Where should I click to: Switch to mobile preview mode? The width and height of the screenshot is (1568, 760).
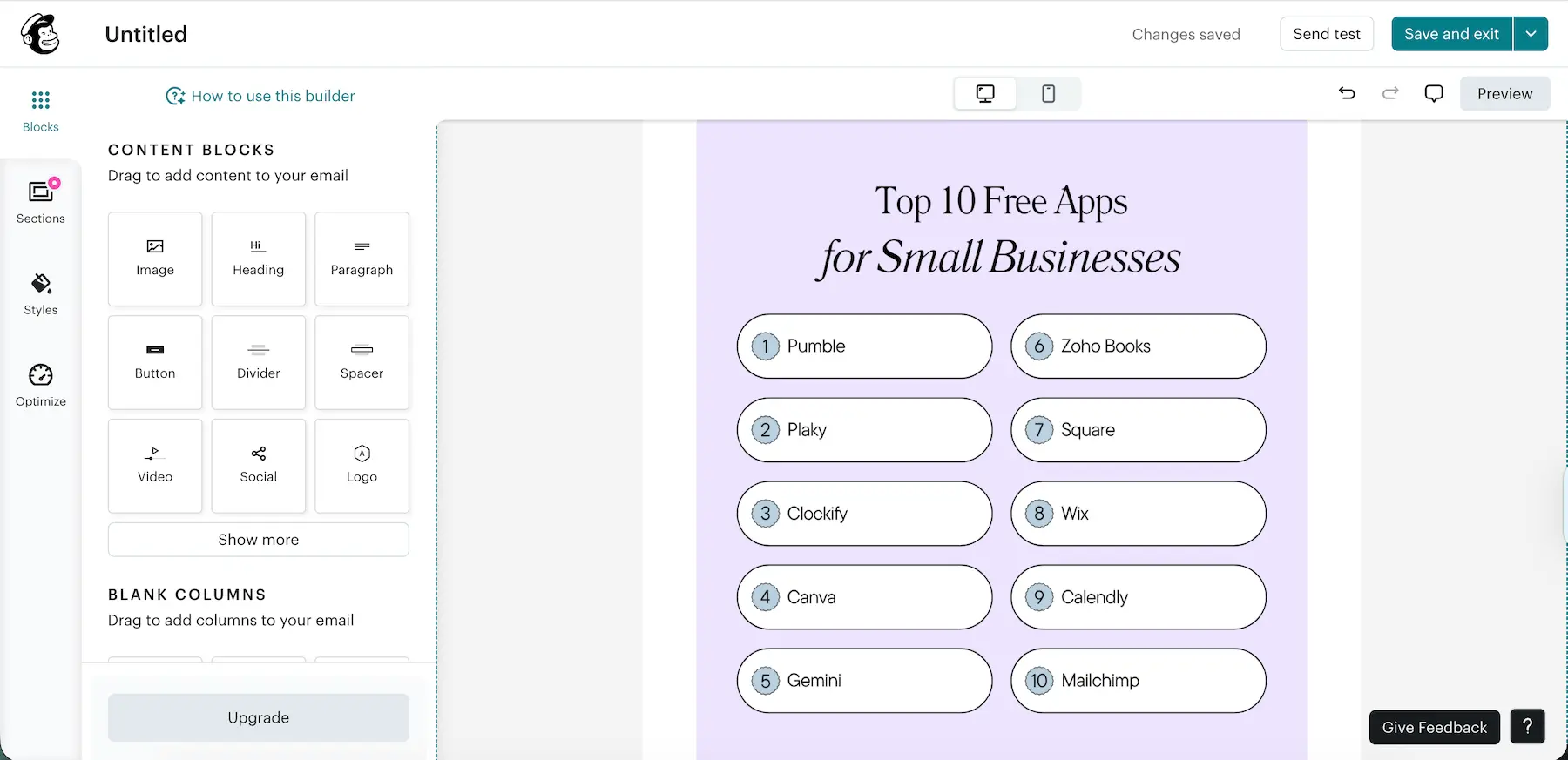click(x=1049, y=94)
